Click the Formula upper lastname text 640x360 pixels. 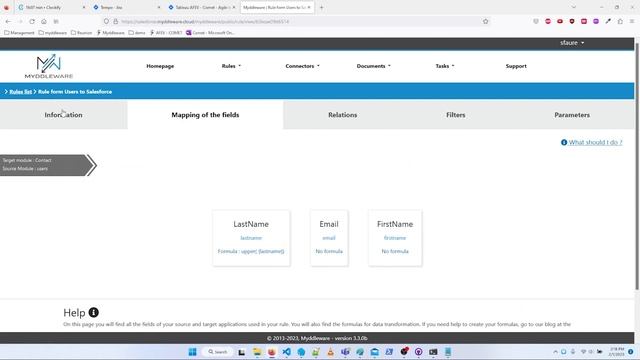[x=251, y=251]
